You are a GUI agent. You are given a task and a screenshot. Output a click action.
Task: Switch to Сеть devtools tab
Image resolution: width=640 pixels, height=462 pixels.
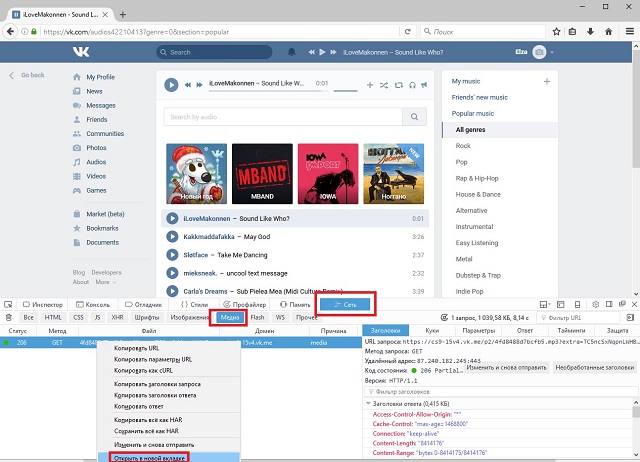coord(345,304)
